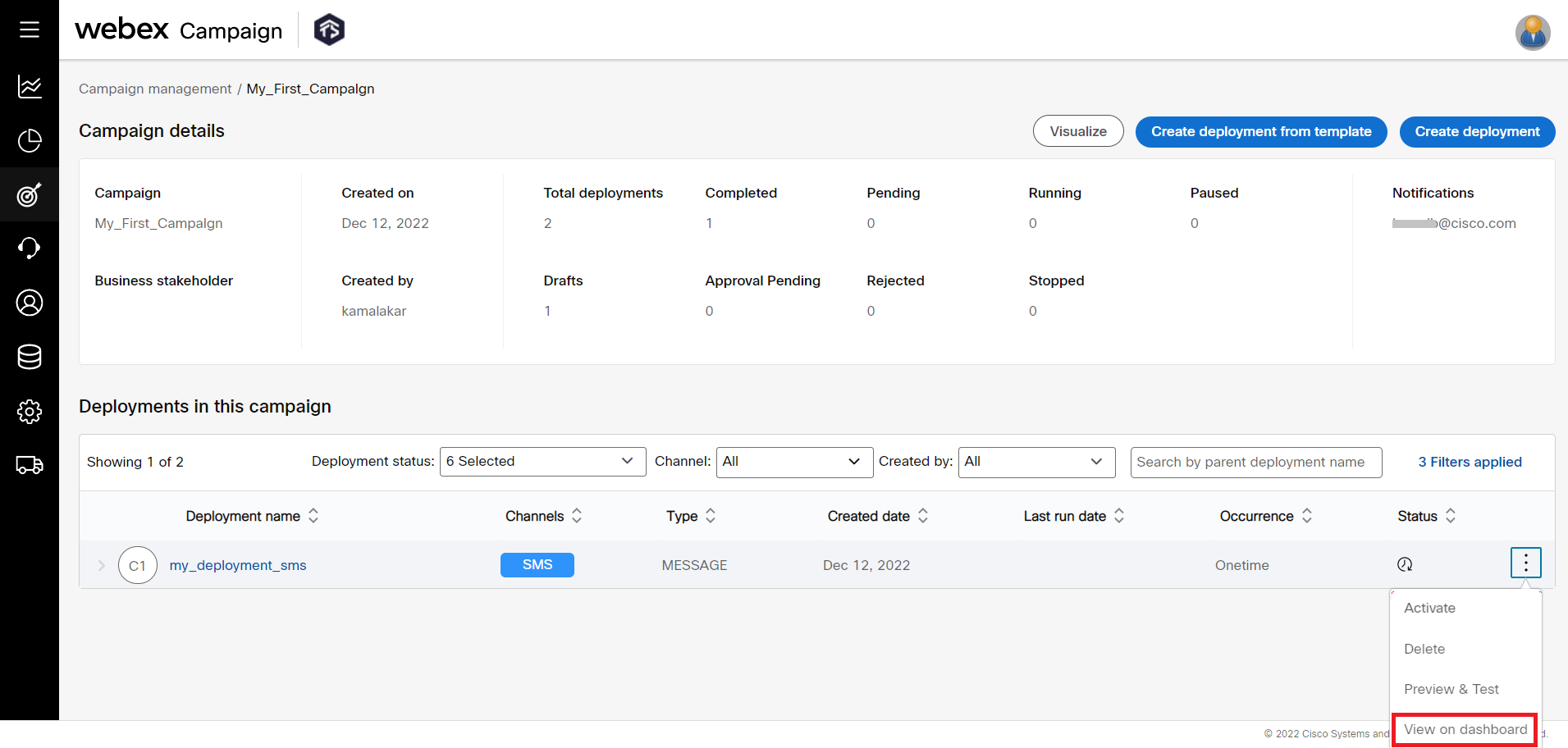Viewport: 1568px width, 748px height.
Task: Select the delivery truck sidebar icon
Action: [29, 465]
